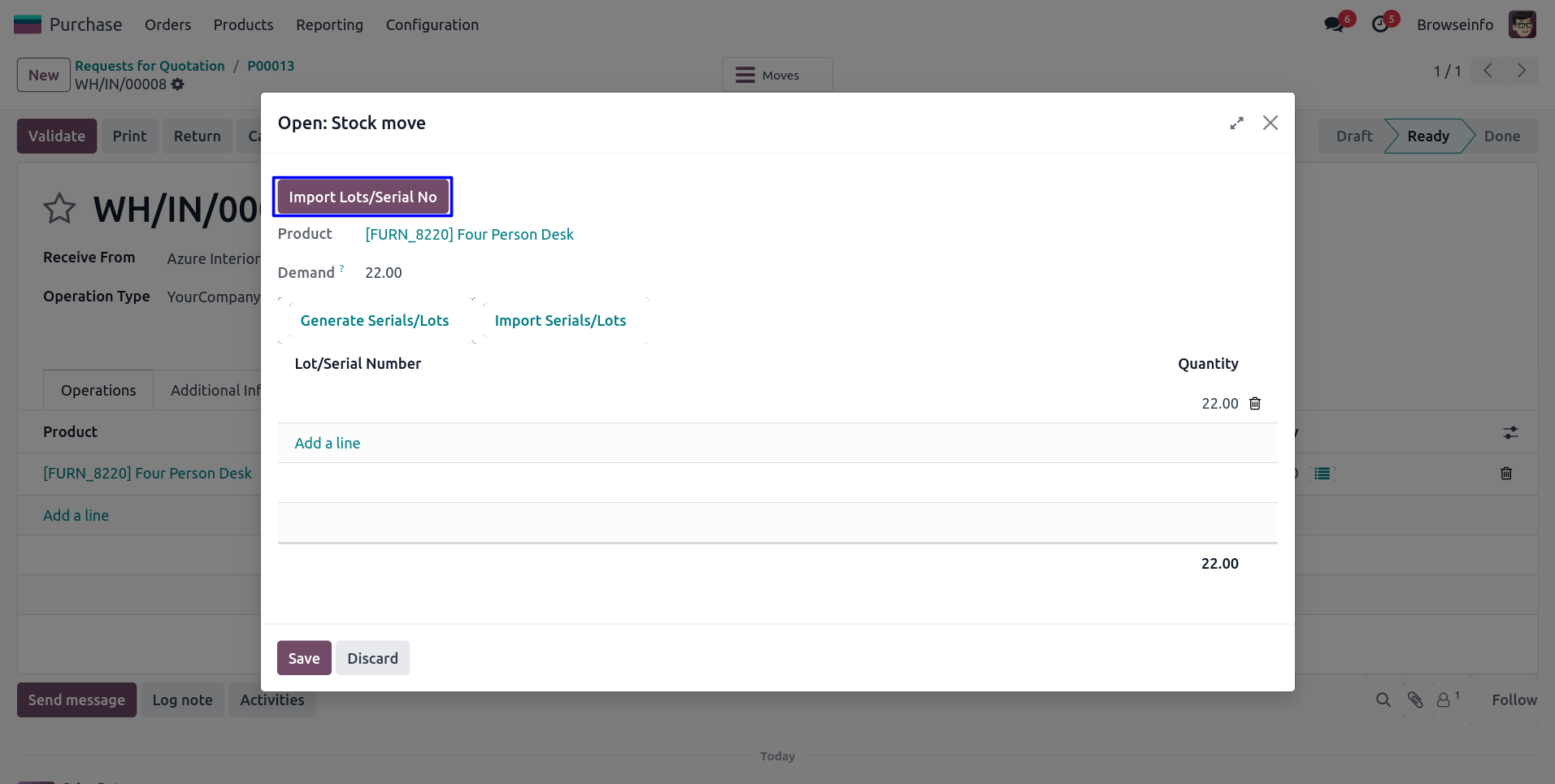The image size is (1555, 784).
Task: Click the column settings adjust icon
Action: pos(1510,433)
